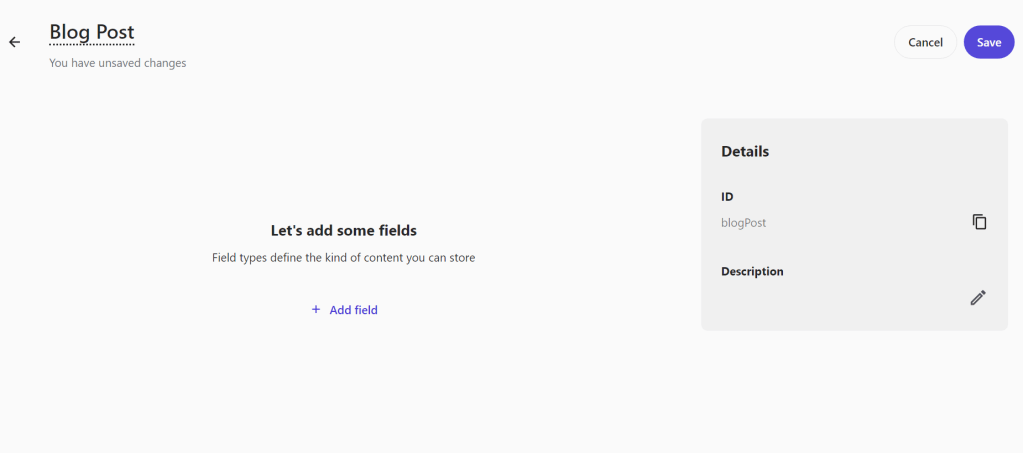Image resolution: width=1023 pixels, height=453 pixels.
Task: Select the blogPost ID value text
Action: click(743, 223)
